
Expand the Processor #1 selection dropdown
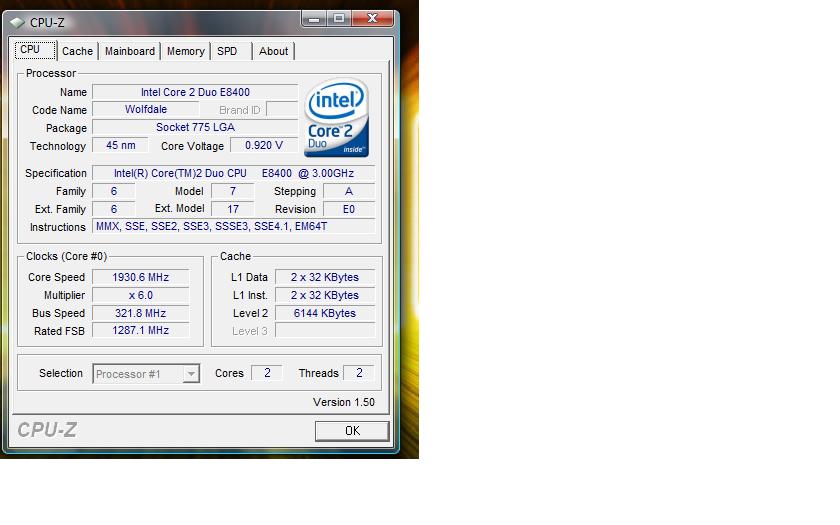191,374
